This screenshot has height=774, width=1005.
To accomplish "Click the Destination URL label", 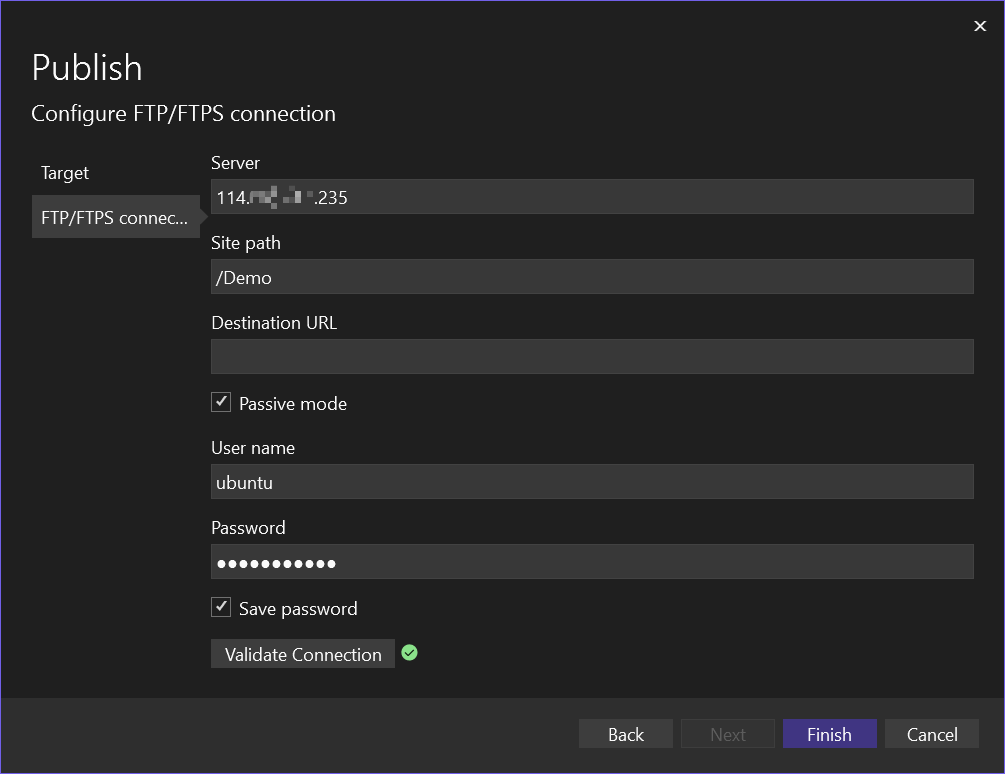I will click(274, 323).
